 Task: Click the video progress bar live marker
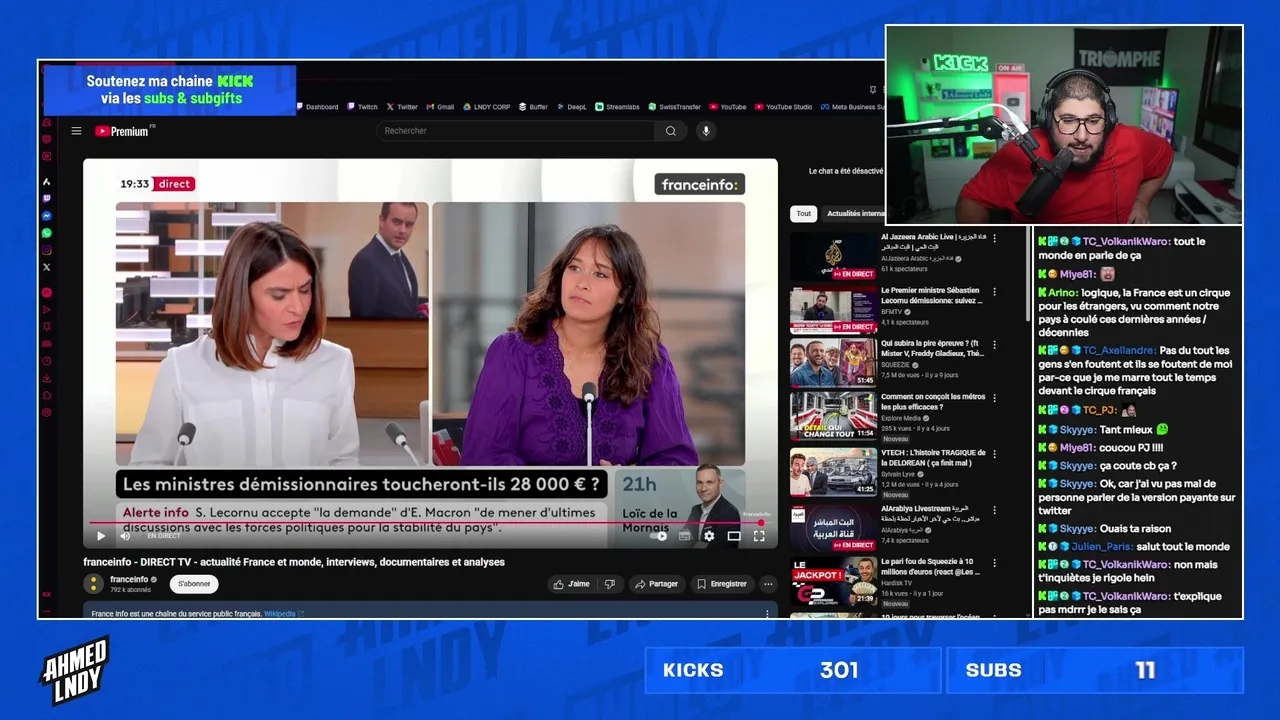click(x=761, y=522)
